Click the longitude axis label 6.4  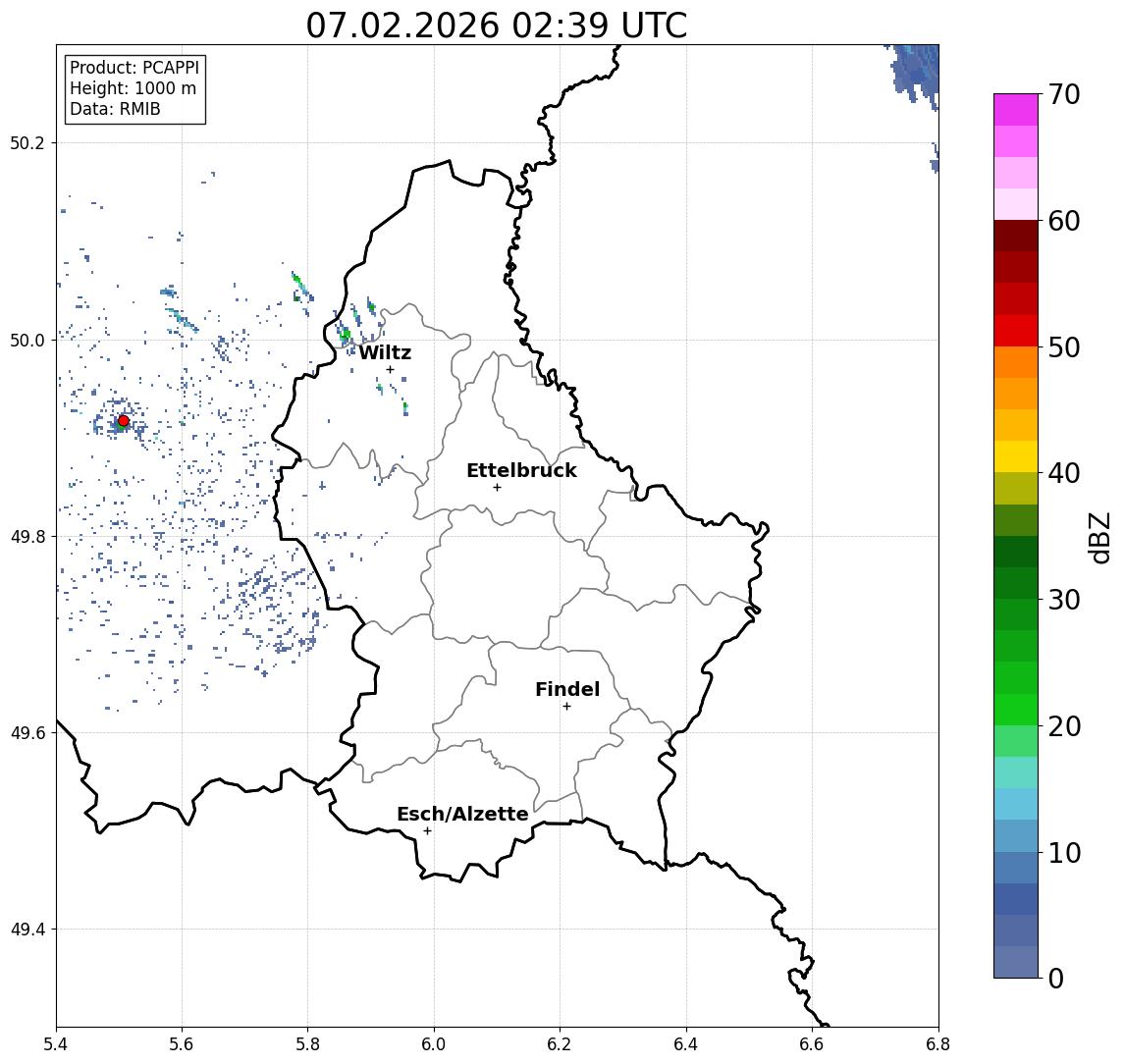coord(686,1044)
